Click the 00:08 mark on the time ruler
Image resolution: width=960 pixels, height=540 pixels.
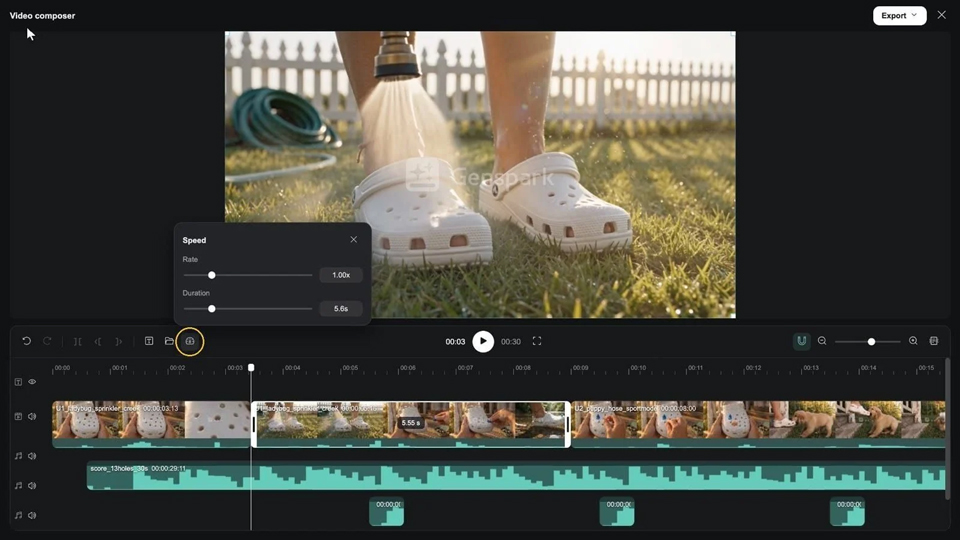[523, 368]
